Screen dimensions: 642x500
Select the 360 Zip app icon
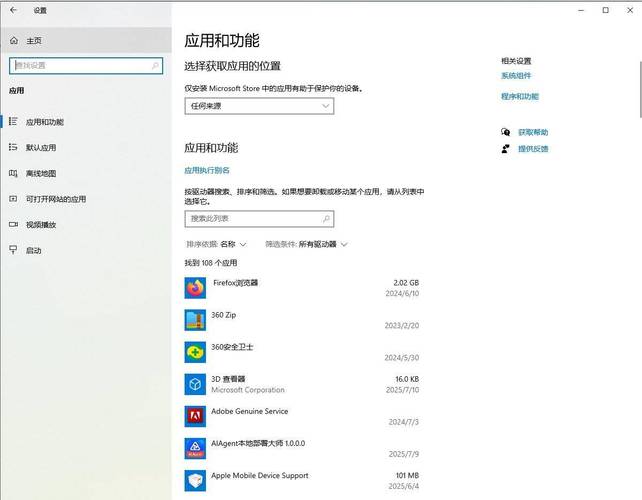coord(195,320)
